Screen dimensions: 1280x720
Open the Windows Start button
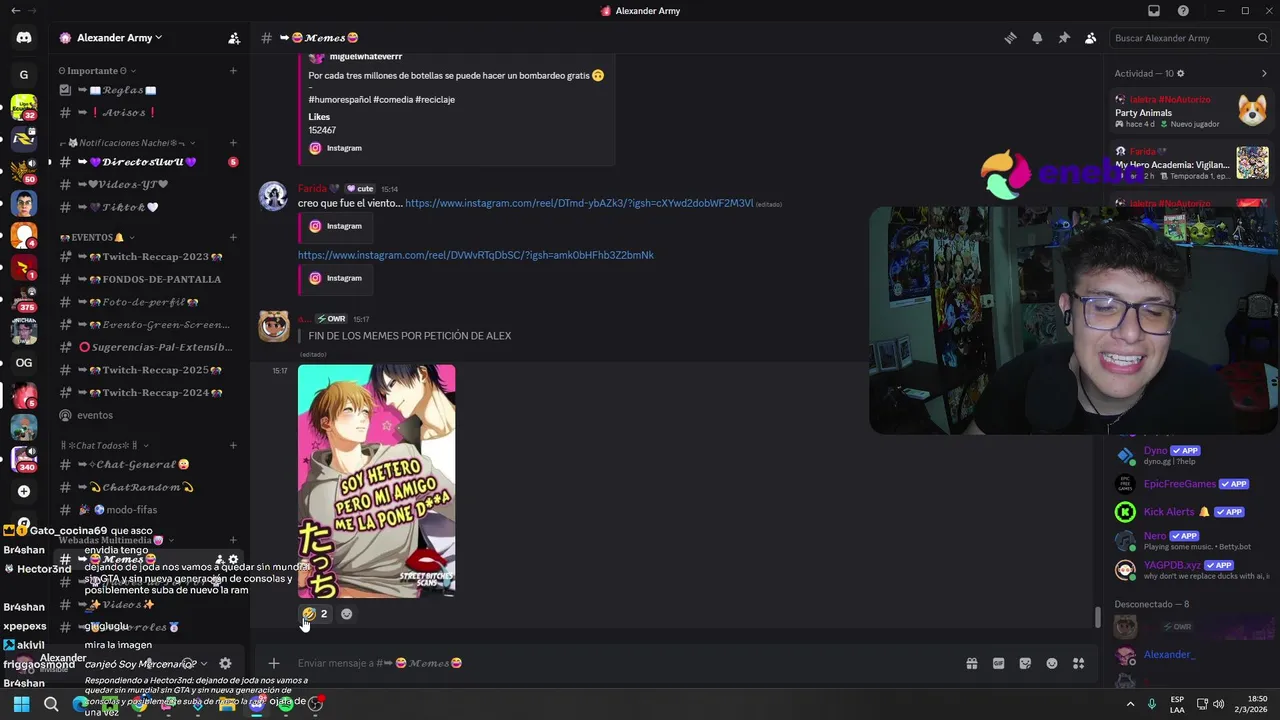pyautogui.click(x=21, y=704)
